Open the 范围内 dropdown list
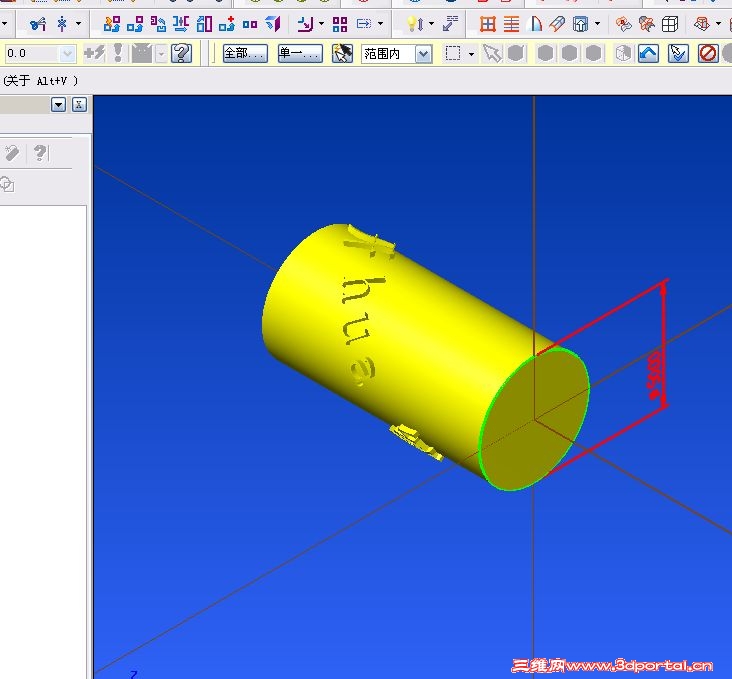This screenshot has height=679, width=732. tap(423, 55)
